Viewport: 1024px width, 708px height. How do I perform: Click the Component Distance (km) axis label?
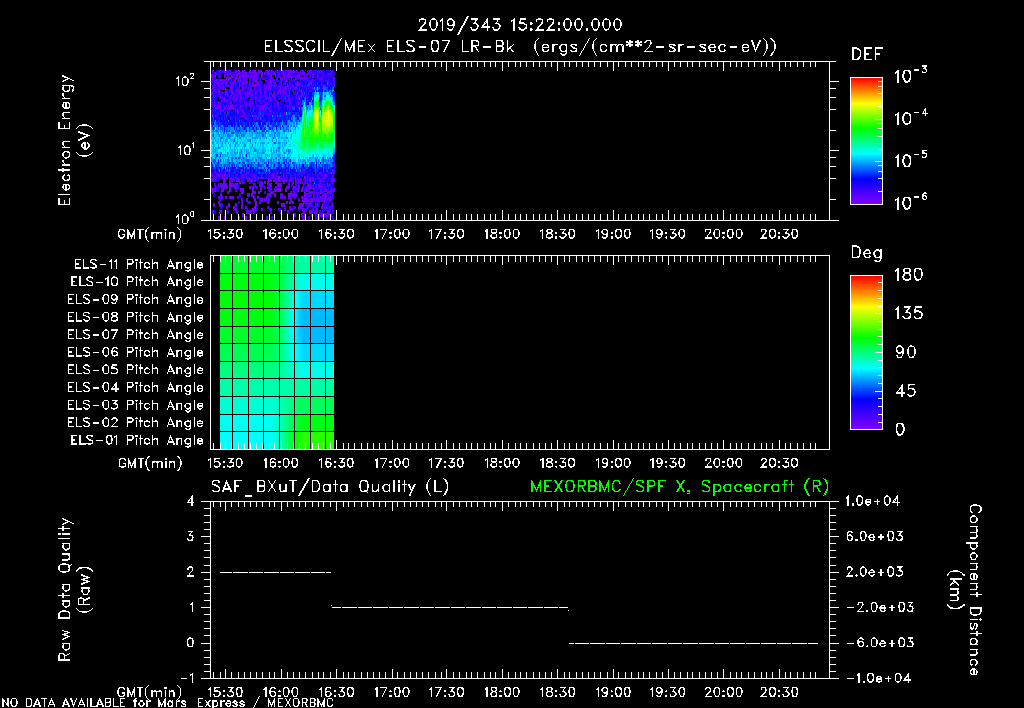pyautogui.click(x=965, y=590)
